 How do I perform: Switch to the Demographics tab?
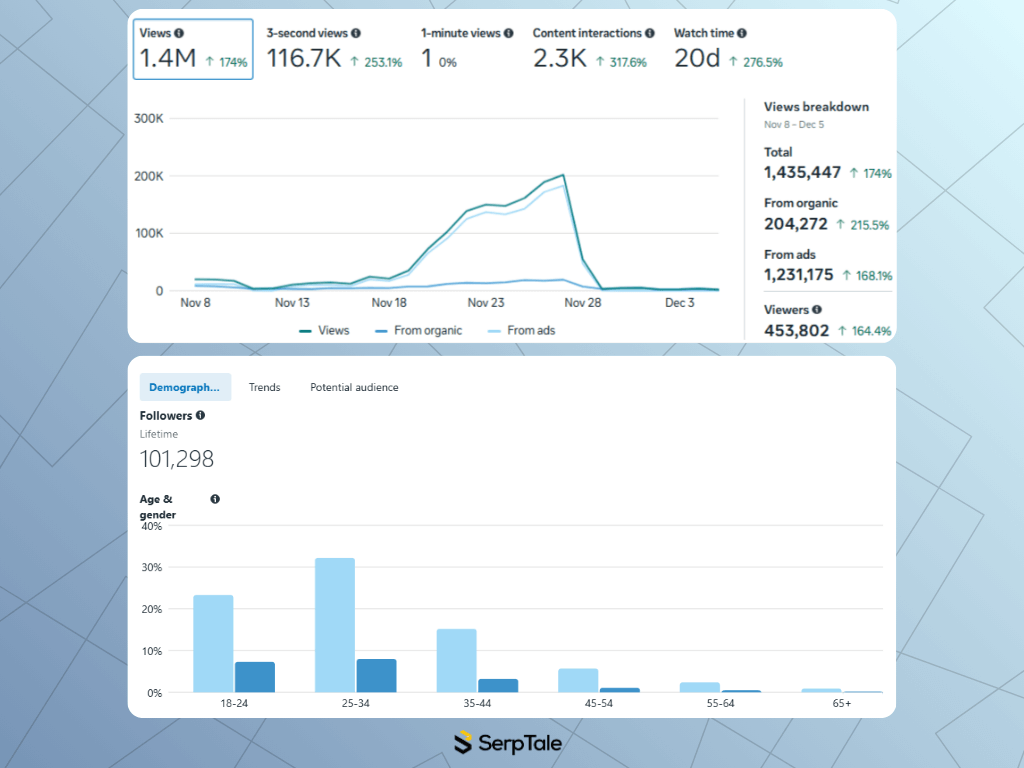(x=185, y=387)
